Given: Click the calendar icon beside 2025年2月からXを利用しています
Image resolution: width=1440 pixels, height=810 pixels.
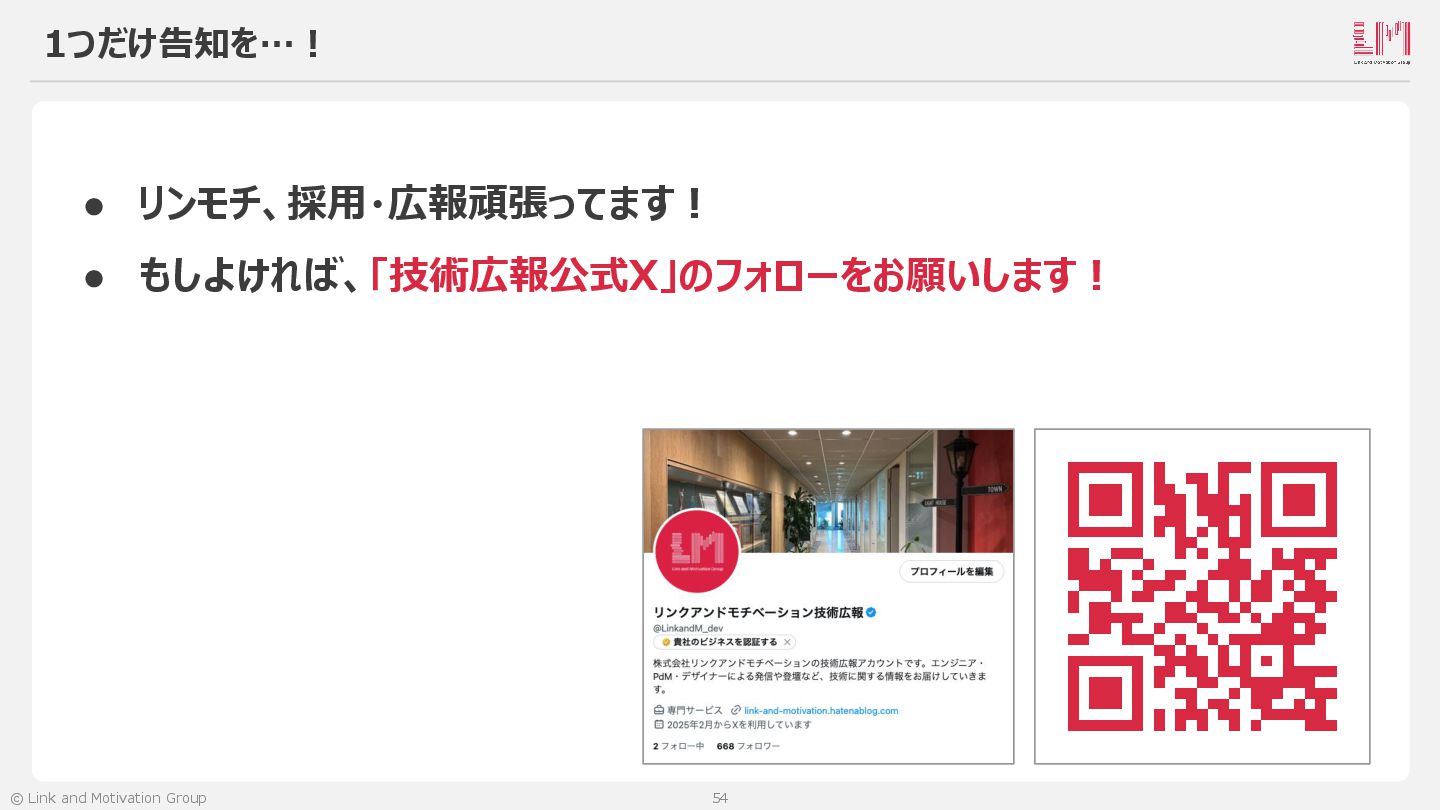Looking at the screenshot, I should (659, 724).
